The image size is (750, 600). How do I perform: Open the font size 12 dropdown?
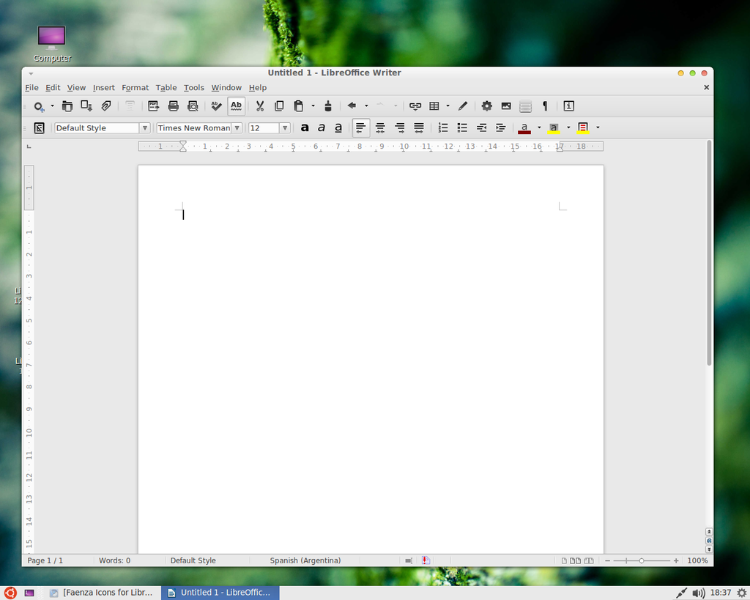[285, 128]
